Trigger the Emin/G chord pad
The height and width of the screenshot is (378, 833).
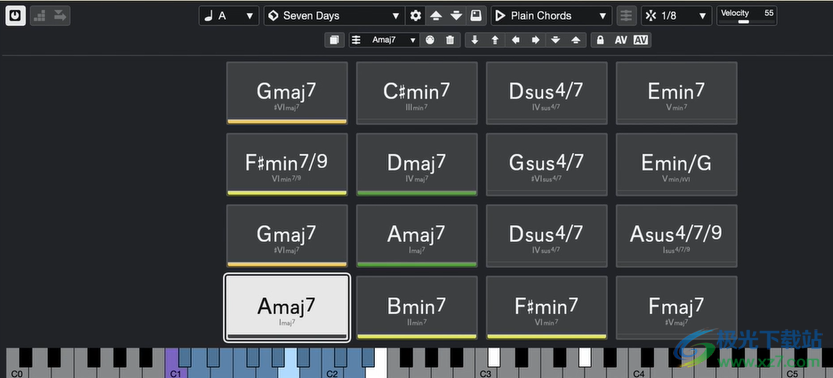coord(676,165)
